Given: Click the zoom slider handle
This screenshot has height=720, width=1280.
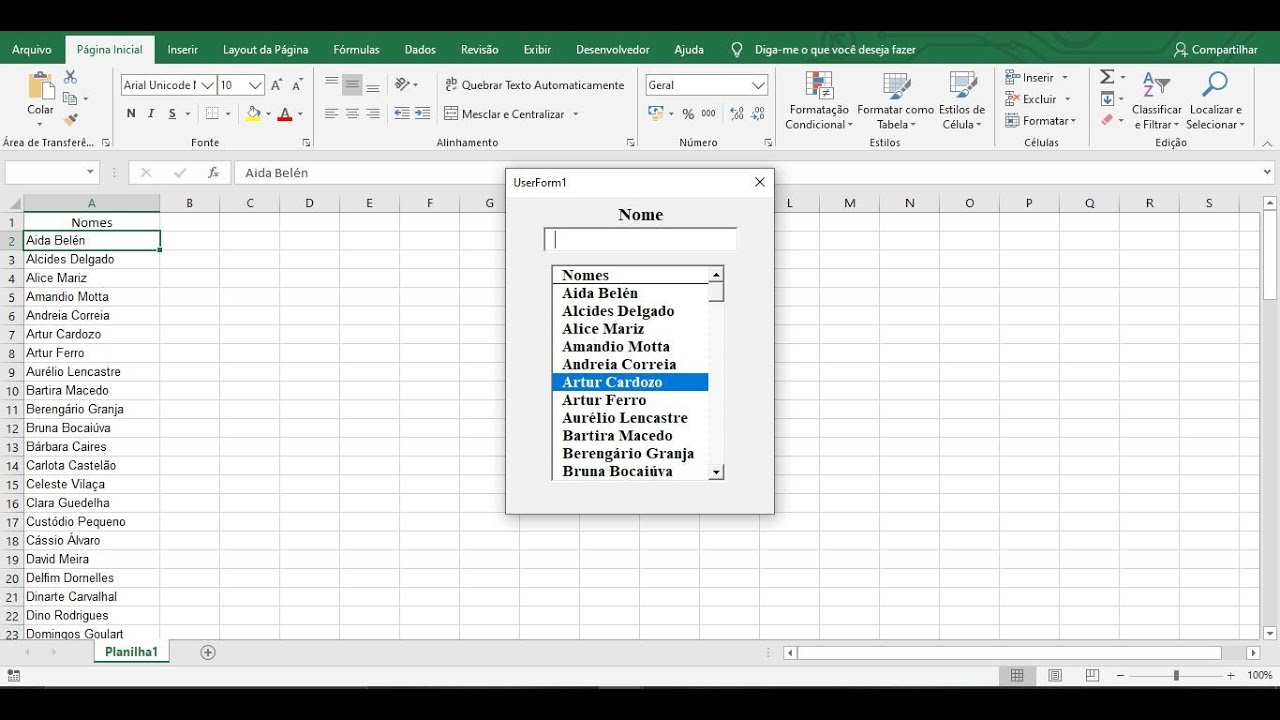Looking at the screenshot, I should (x=1176, y=676).
